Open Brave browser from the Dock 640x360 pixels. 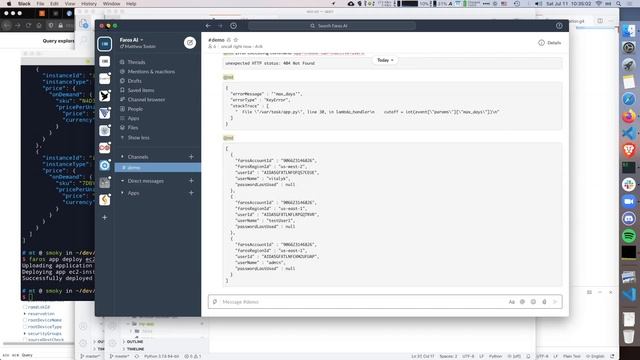click(x=629, y=150)
